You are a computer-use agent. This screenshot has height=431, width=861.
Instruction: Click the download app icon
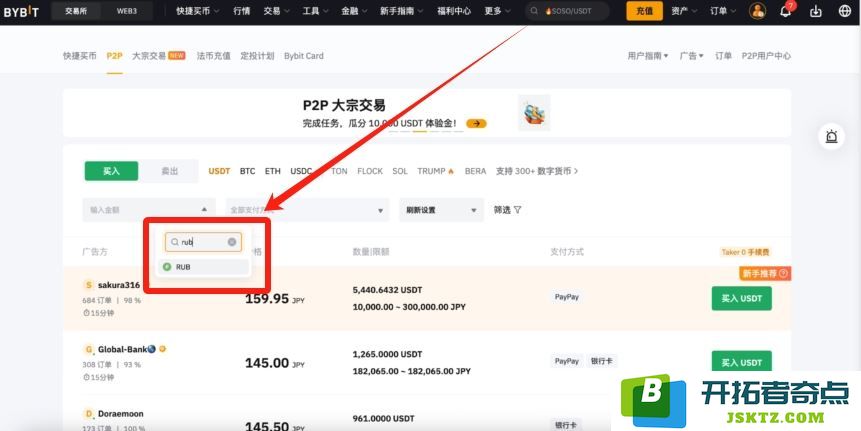(x=816, y=11)
